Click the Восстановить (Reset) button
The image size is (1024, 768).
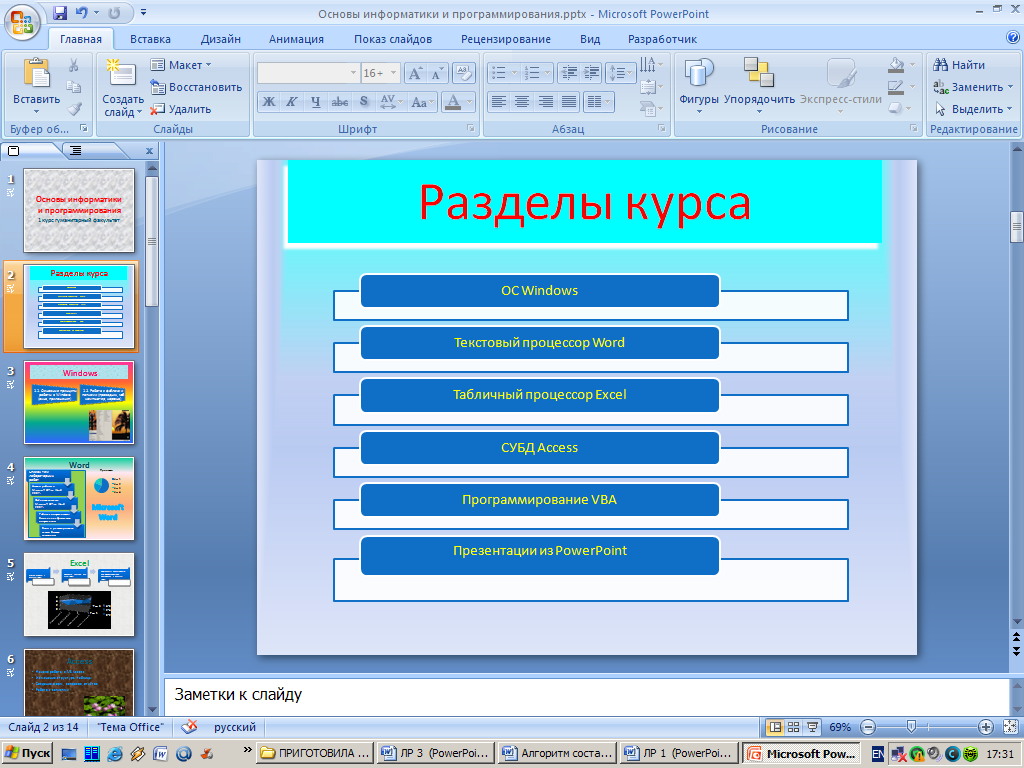click(x=196, y=87)
